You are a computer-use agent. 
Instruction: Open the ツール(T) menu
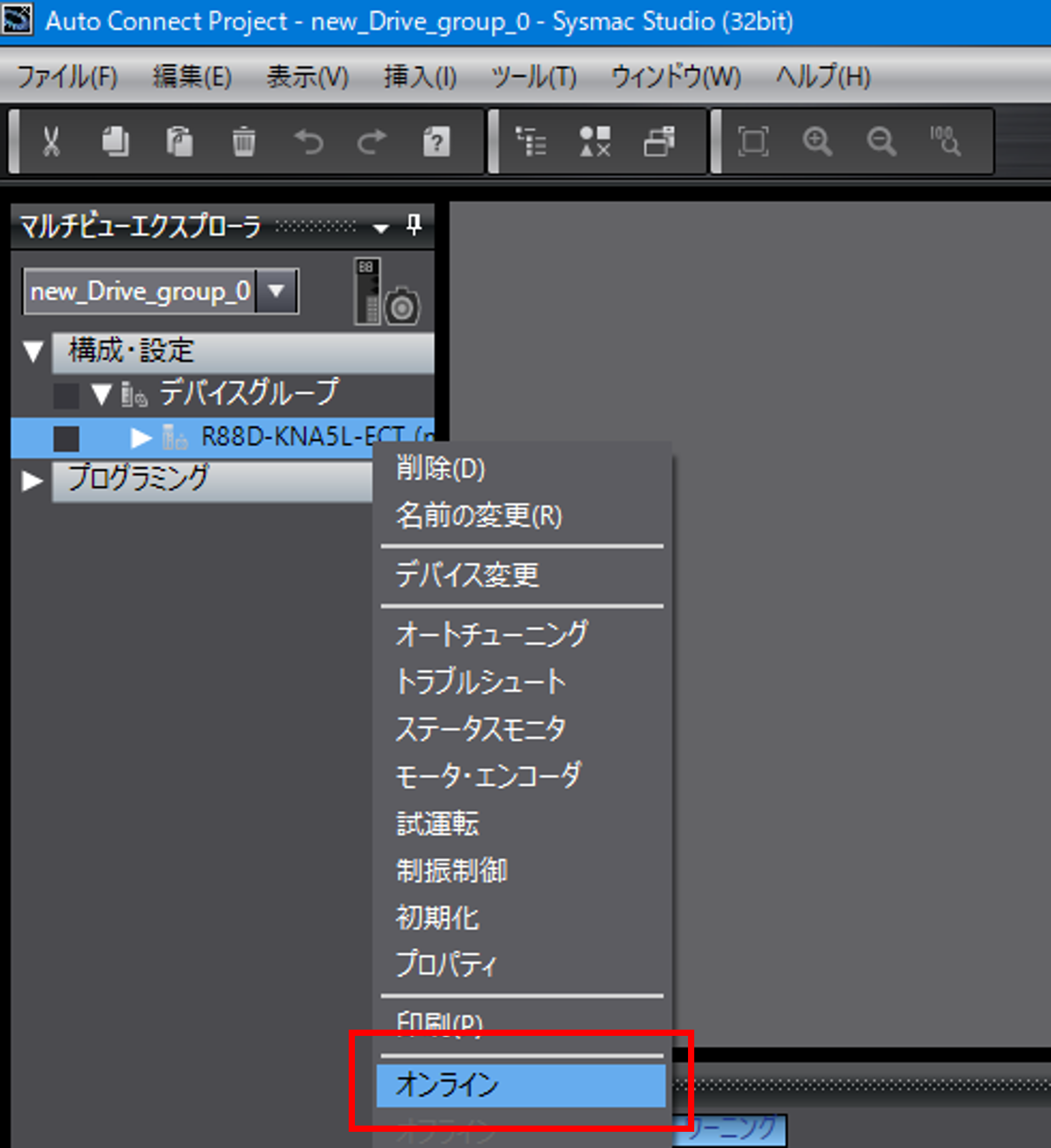(x=534, y=77)
